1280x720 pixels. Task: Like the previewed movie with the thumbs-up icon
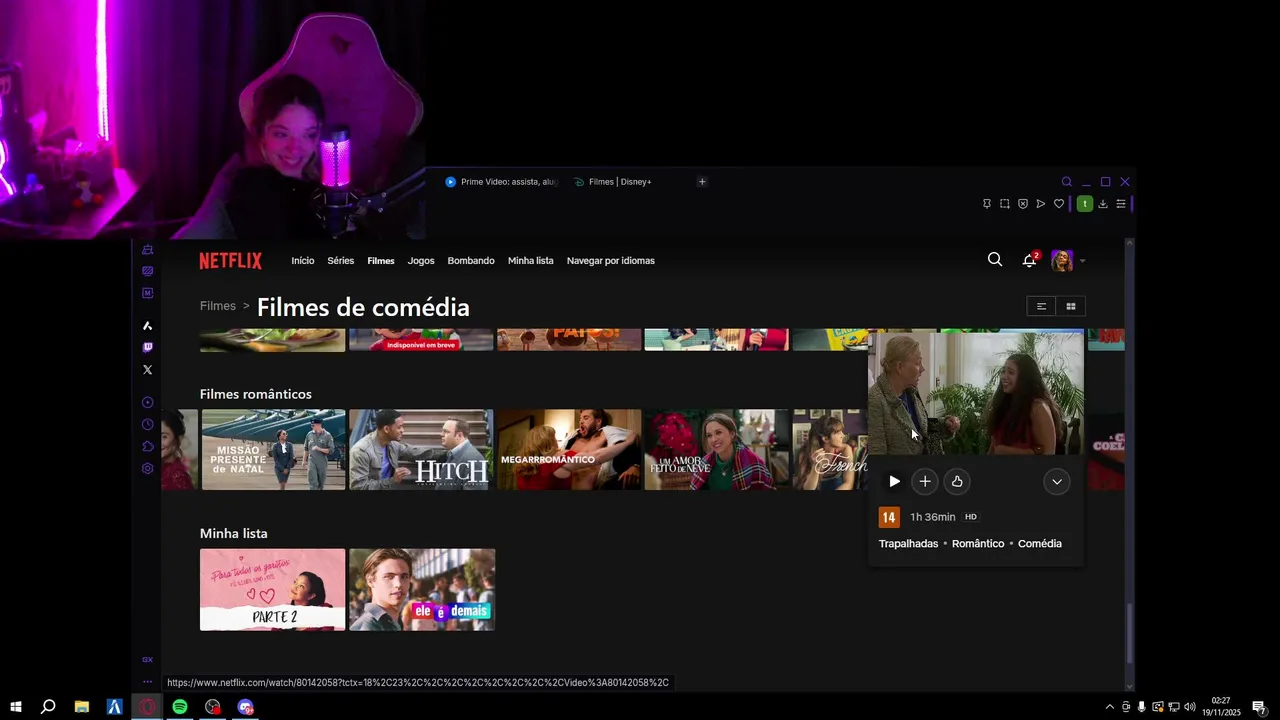(957, 482)
